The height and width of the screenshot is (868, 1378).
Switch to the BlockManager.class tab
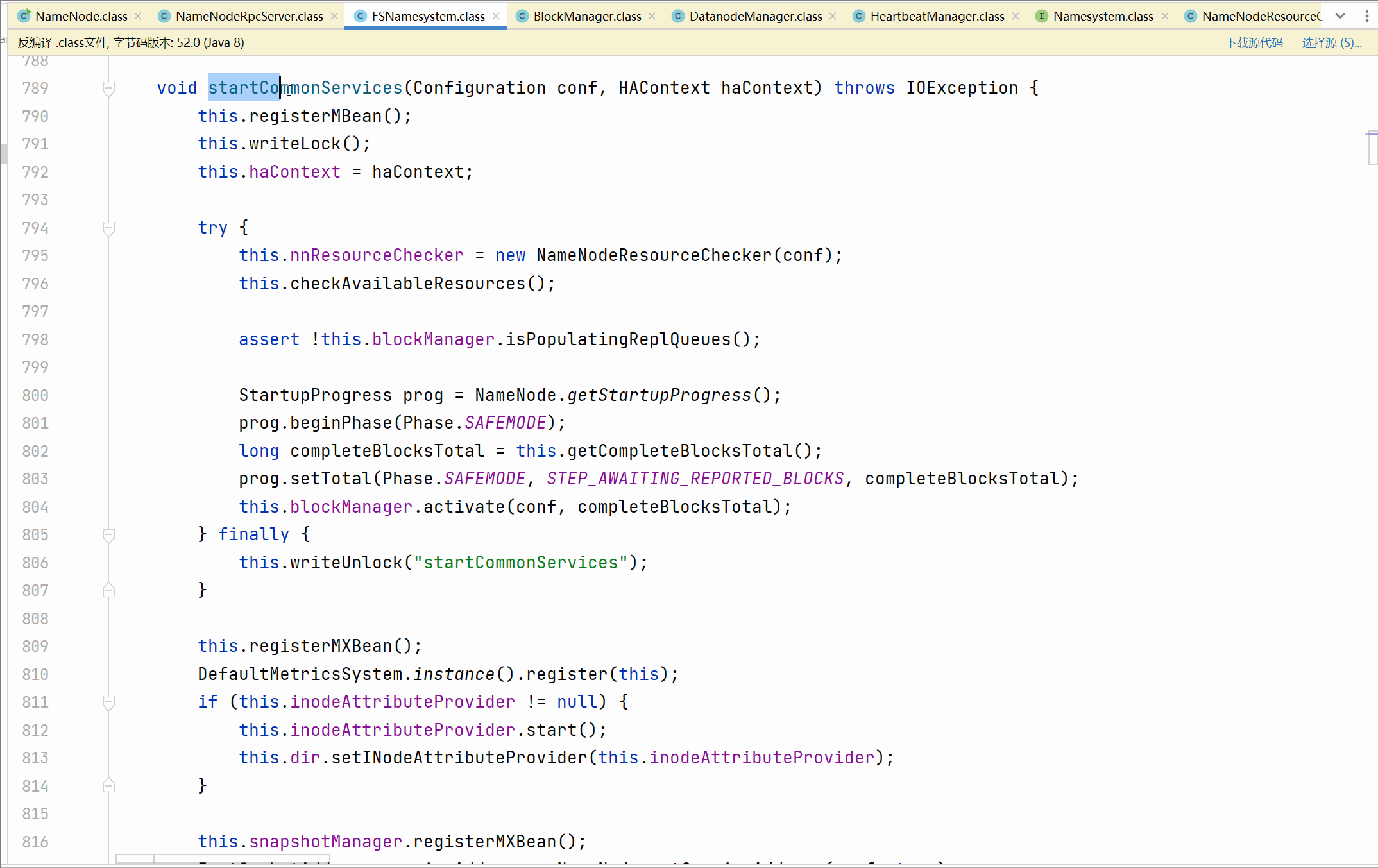coord(586,16)
